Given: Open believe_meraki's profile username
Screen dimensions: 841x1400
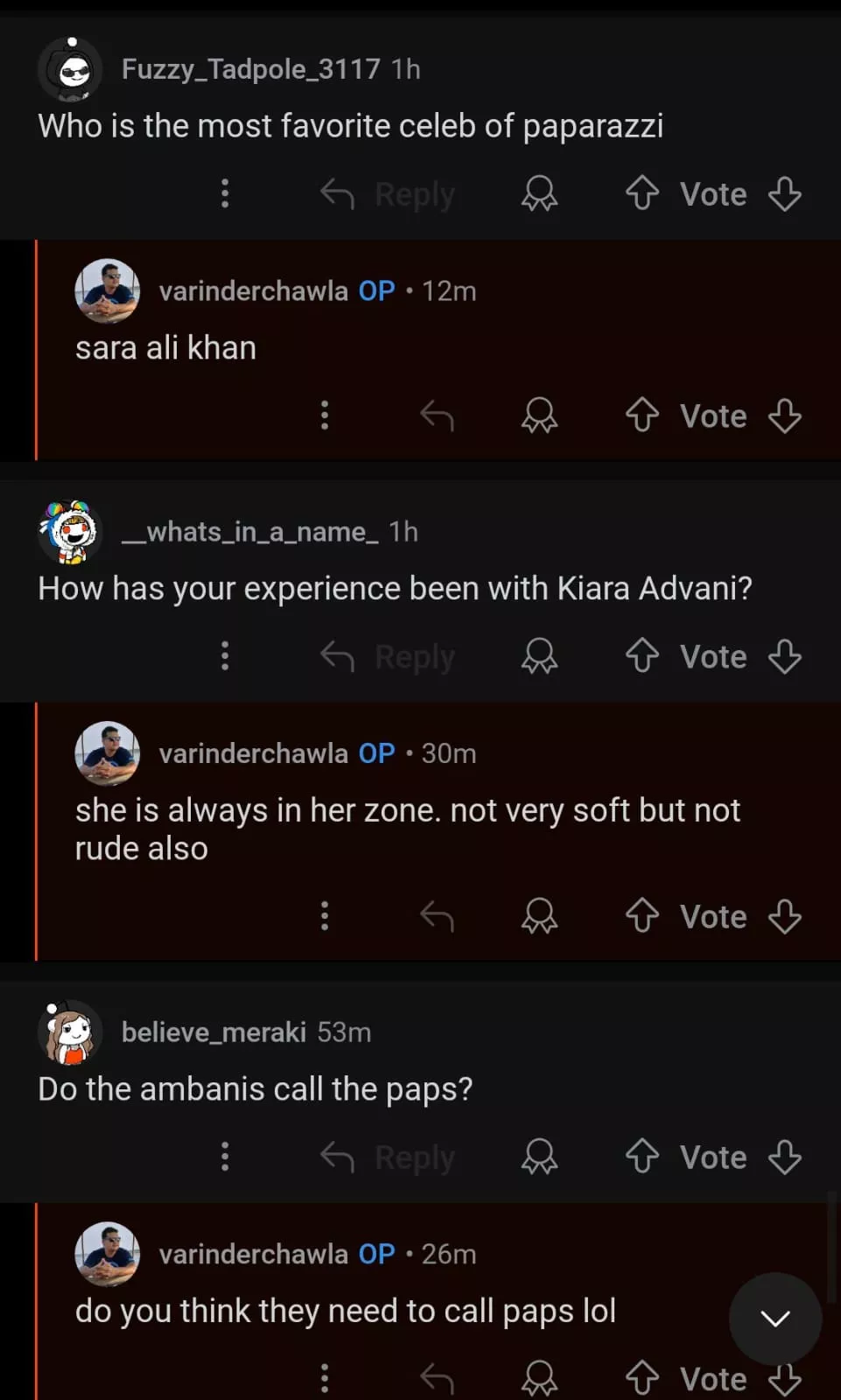Looking at the screenshot, I should point(214,1032).
